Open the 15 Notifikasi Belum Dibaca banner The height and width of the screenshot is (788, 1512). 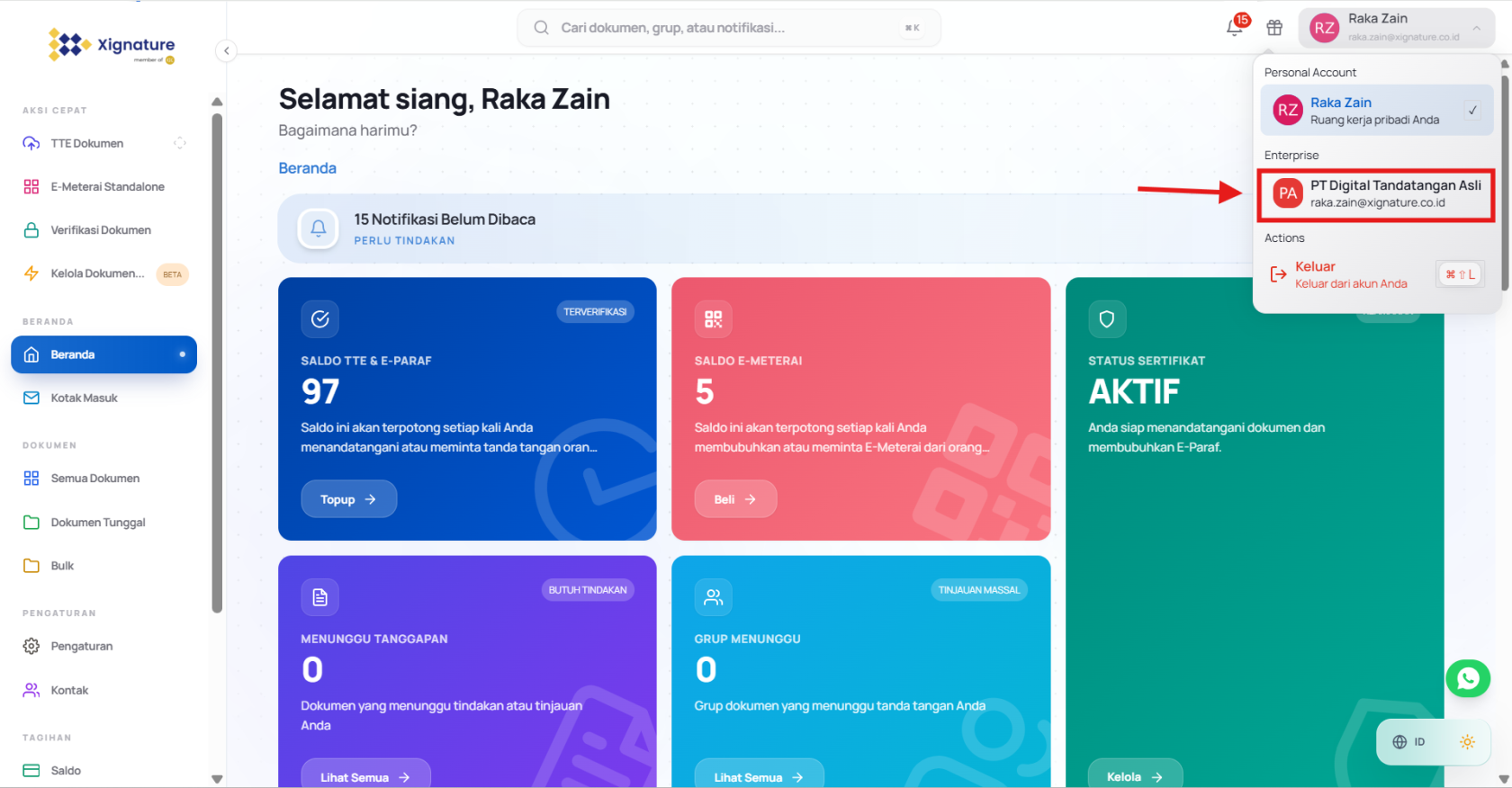click(765, 228)
